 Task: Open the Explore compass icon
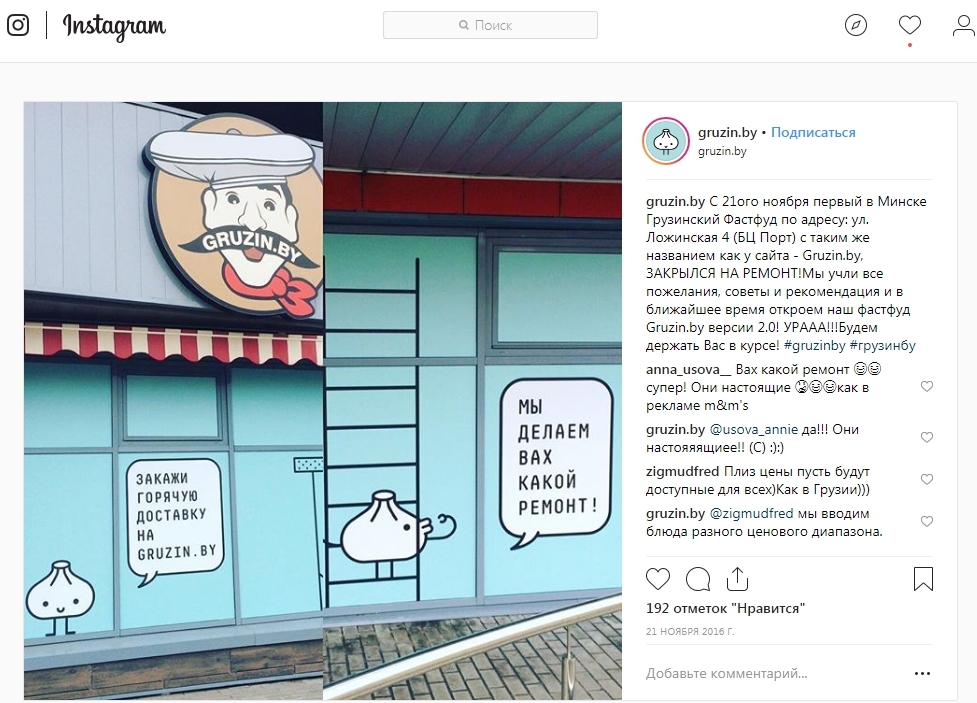tap(855, 25)
